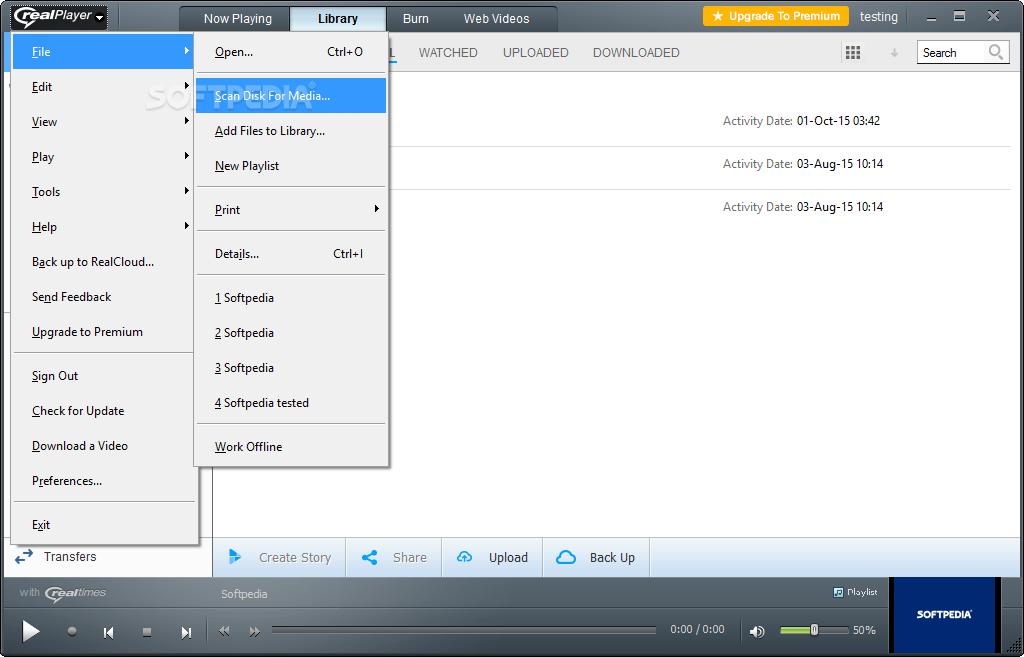
Task: Skip to next track
Action: (x=186, y=632)
